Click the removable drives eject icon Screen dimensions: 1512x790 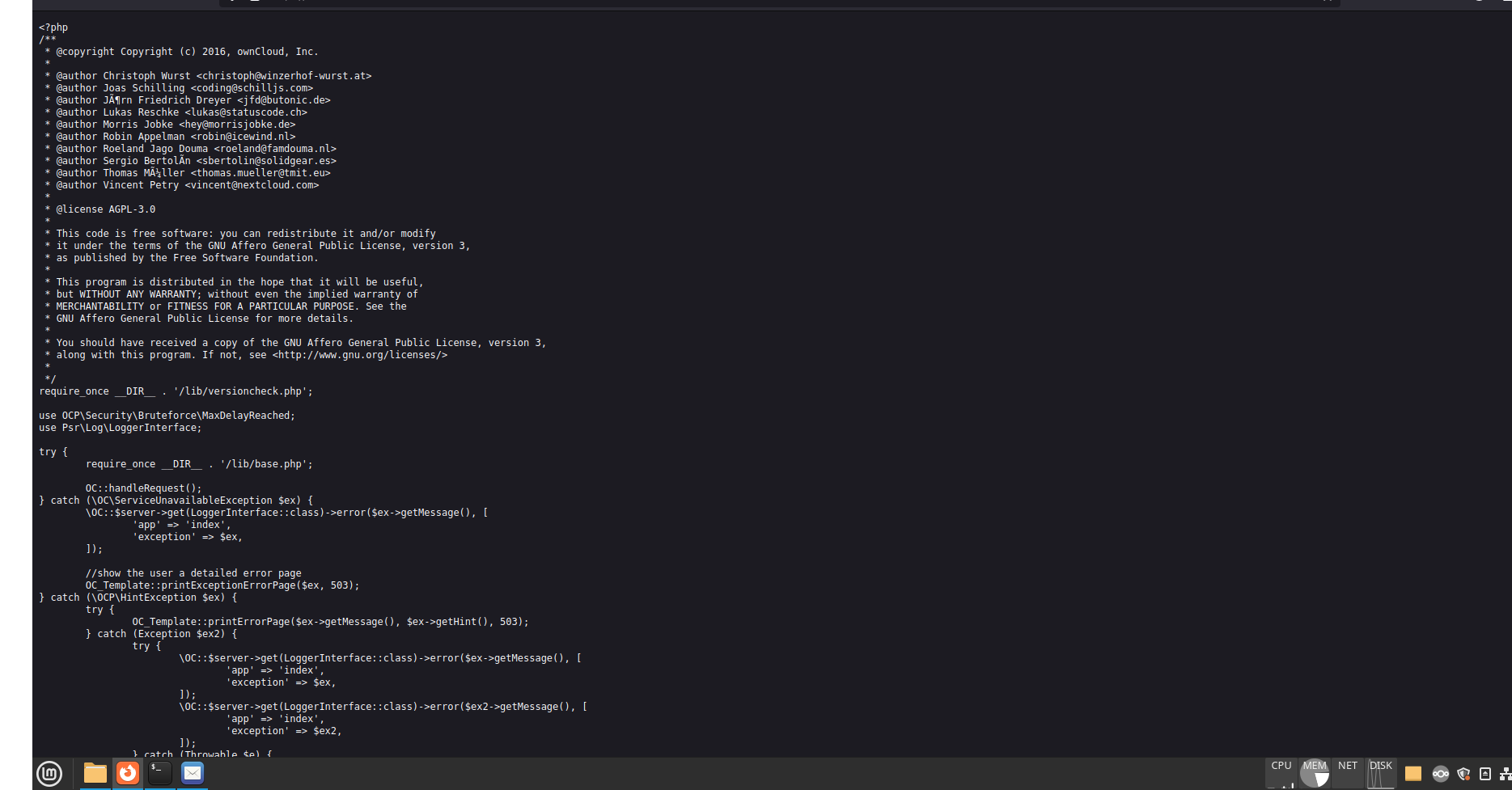coord(1485,774)
